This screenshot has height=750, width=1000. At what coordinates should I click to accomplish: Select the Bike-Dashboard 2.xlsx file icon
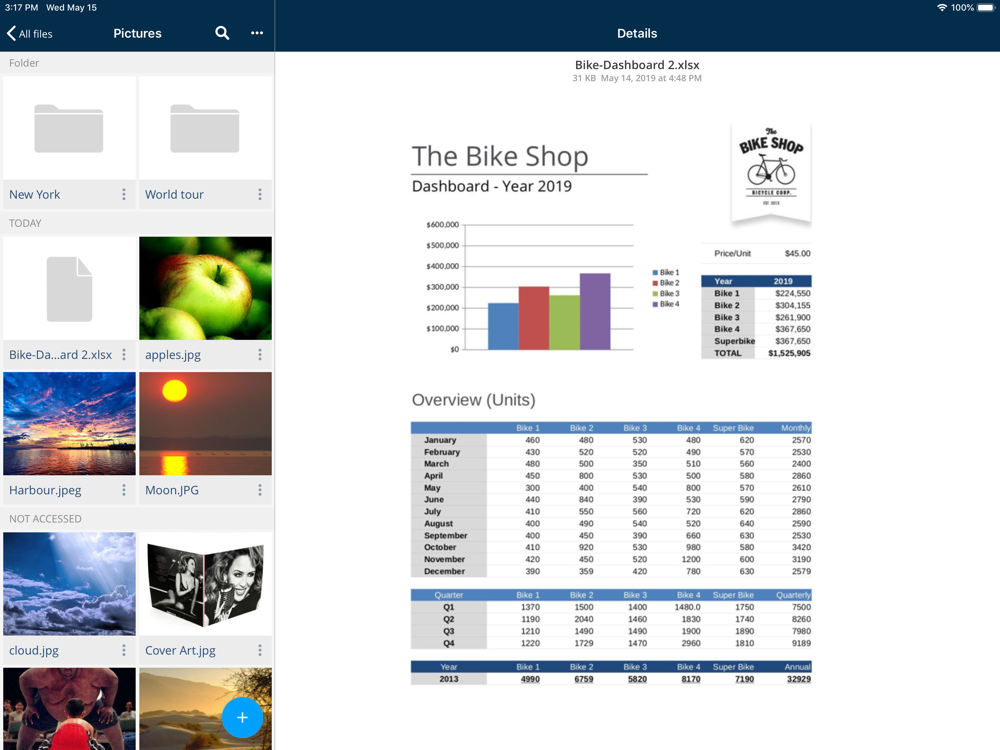pos(69,288)
